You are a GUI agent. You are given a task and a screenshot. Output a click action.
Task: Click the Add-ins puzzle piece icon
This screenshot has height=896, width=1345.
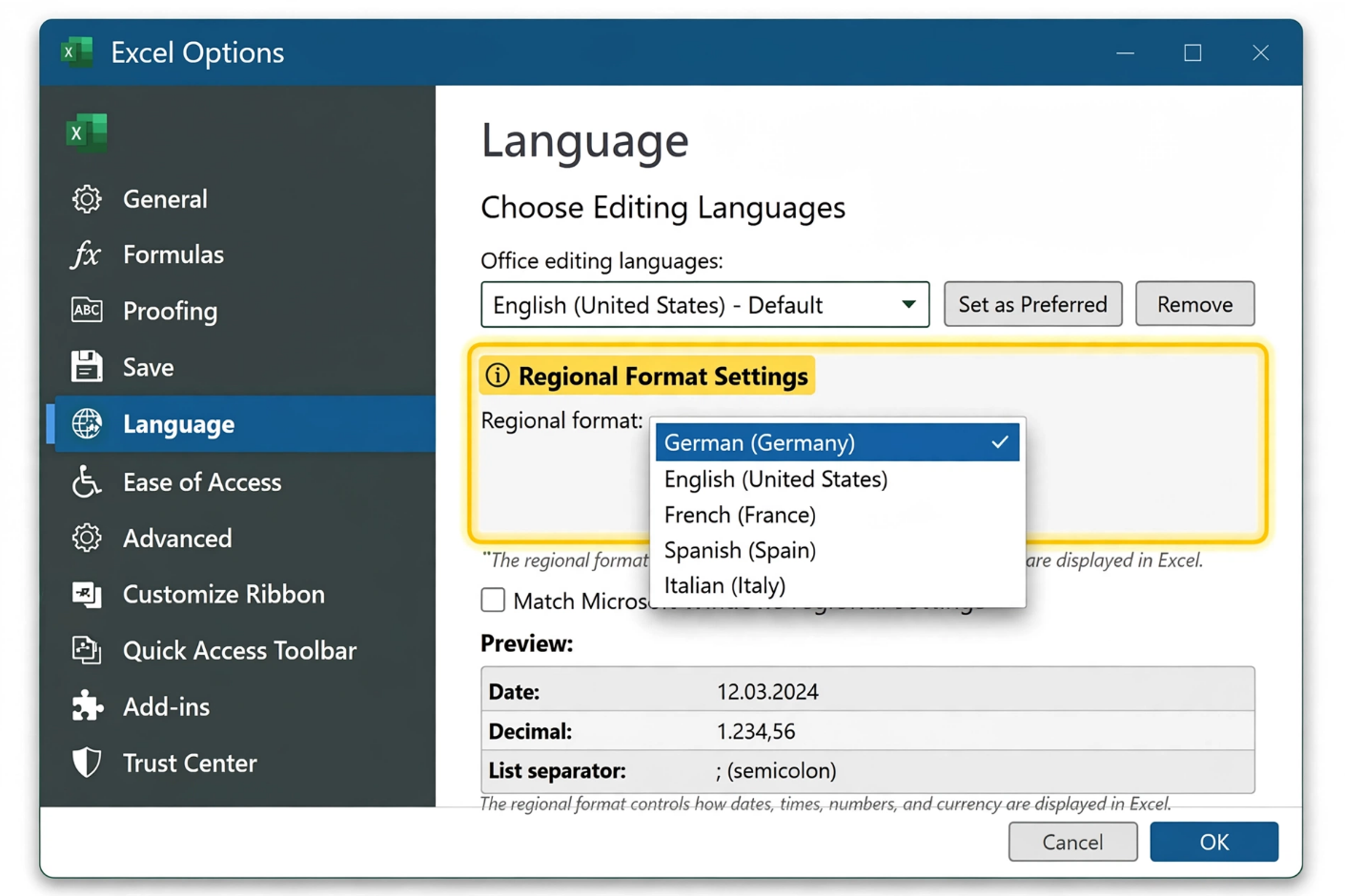coord(87,706)
